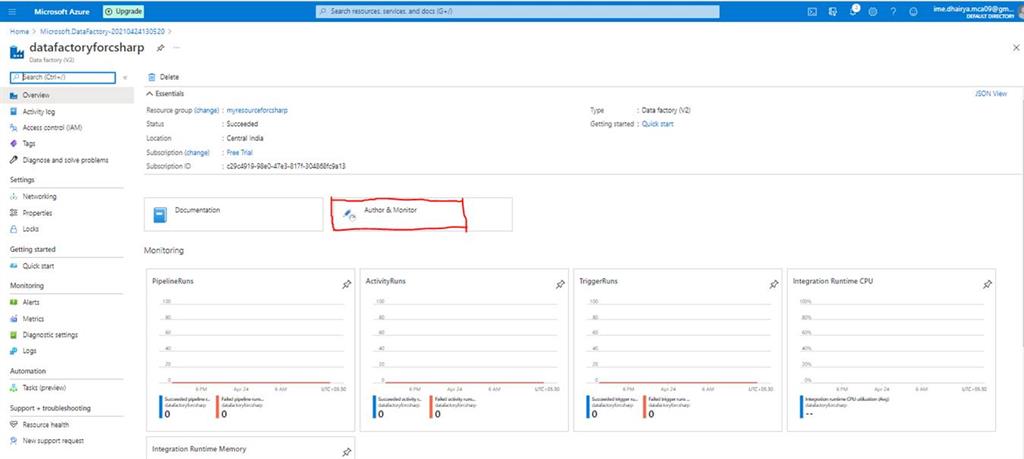Focus the global search resources bar

point(517,12)
